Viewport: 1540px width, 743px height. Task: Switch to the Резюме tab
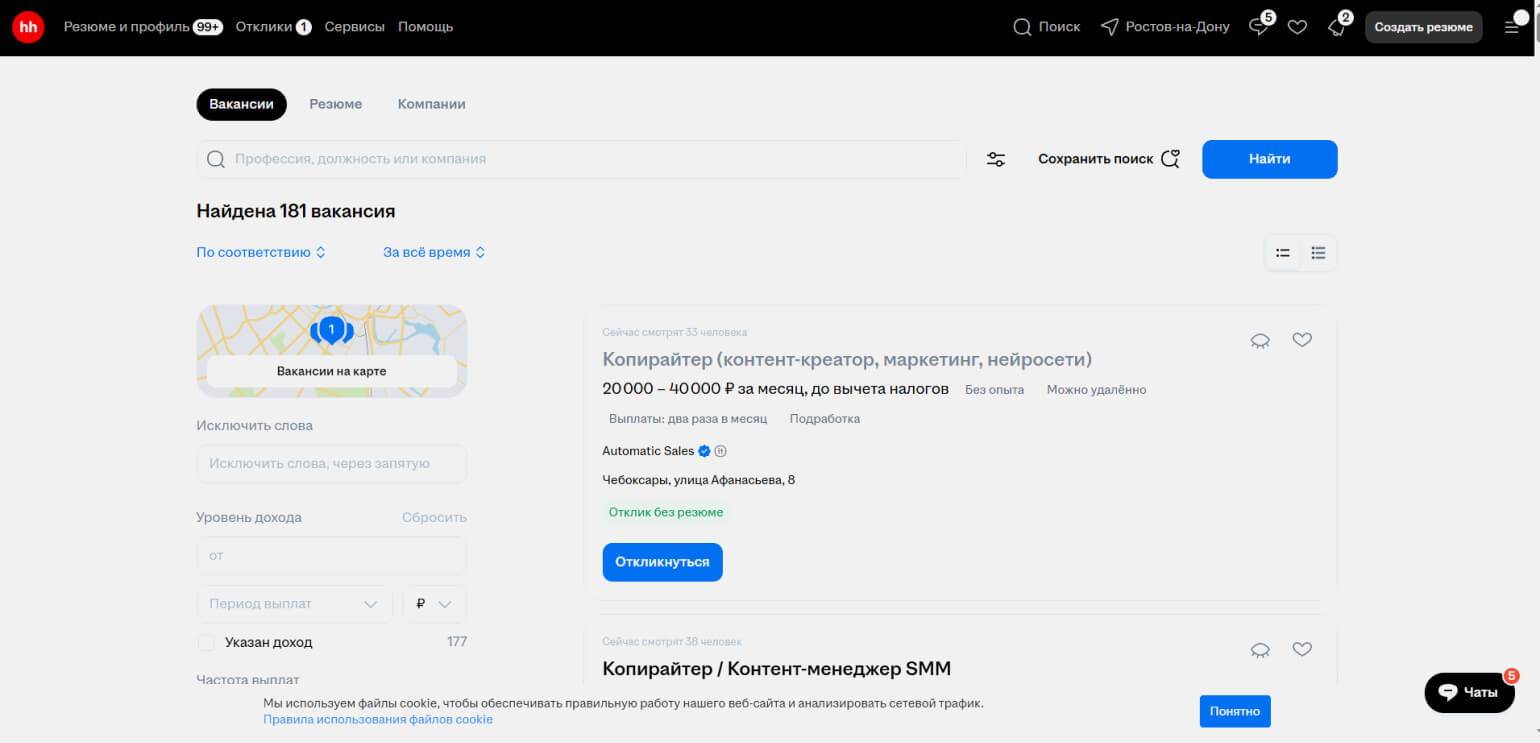point(335,104)
